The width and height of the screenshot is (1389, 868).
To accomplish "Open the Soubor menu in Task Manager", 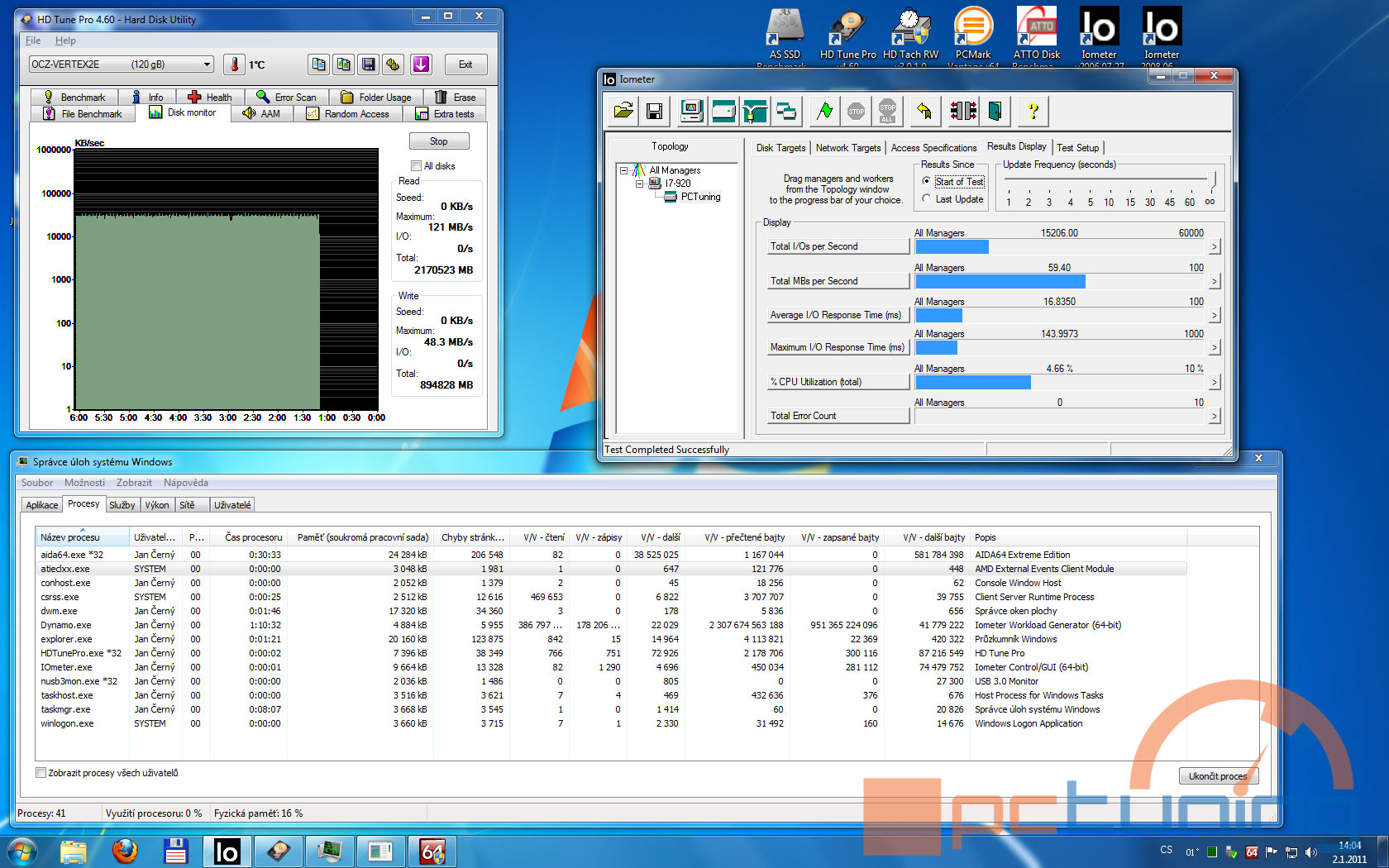I will click(37, 483).
